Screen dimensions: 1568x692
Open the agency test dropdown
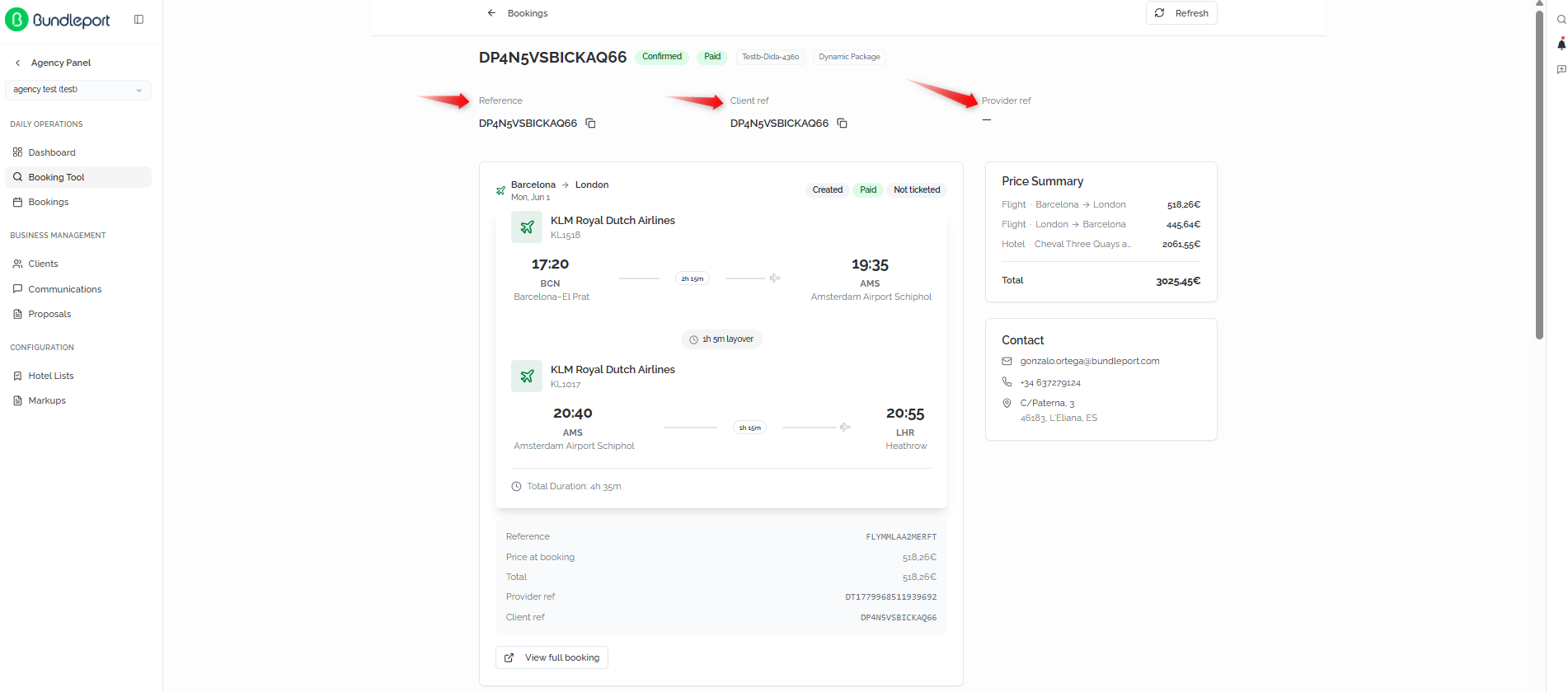[78, 90]
